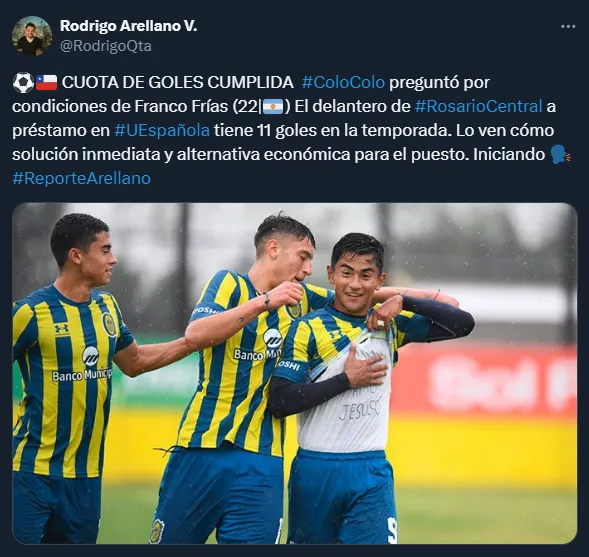Image resolution: width=589 pixels, height=557 pixels.
Task: Click the soccer ball emoji
Action: 23,82
